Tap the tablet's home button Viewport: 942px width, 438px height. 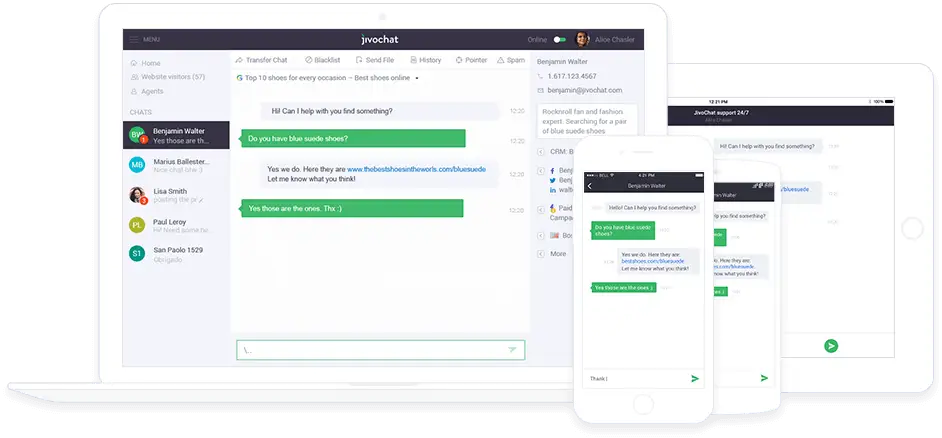pyautogui.click(x=912, y=228)
